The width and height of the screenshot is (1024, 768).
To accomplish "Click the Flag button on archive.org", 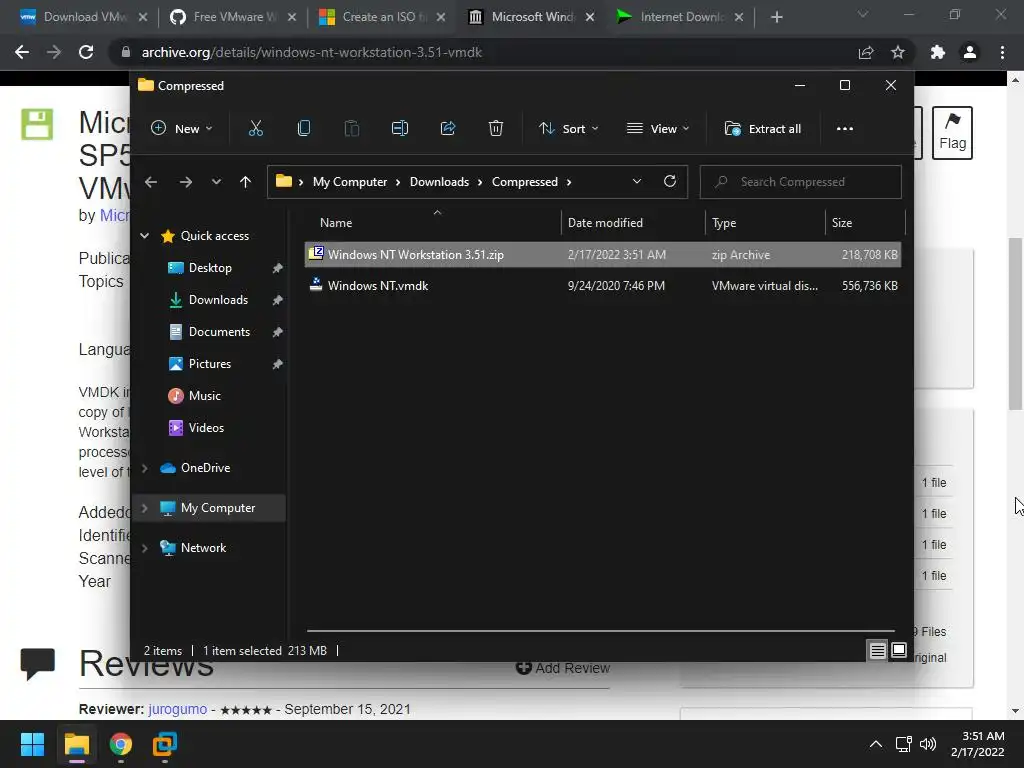I will pos(952,133).
